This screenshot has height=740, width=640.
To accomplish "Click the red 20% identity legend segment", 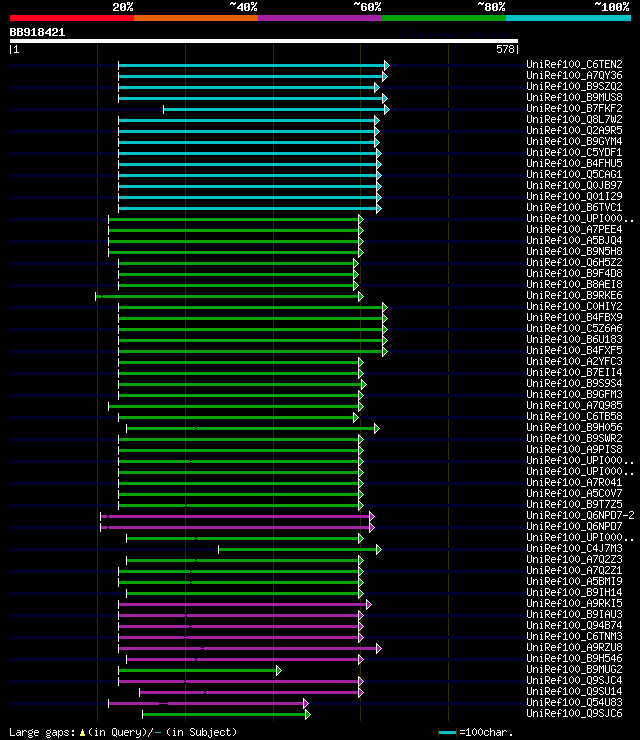I will pos(72,18).
